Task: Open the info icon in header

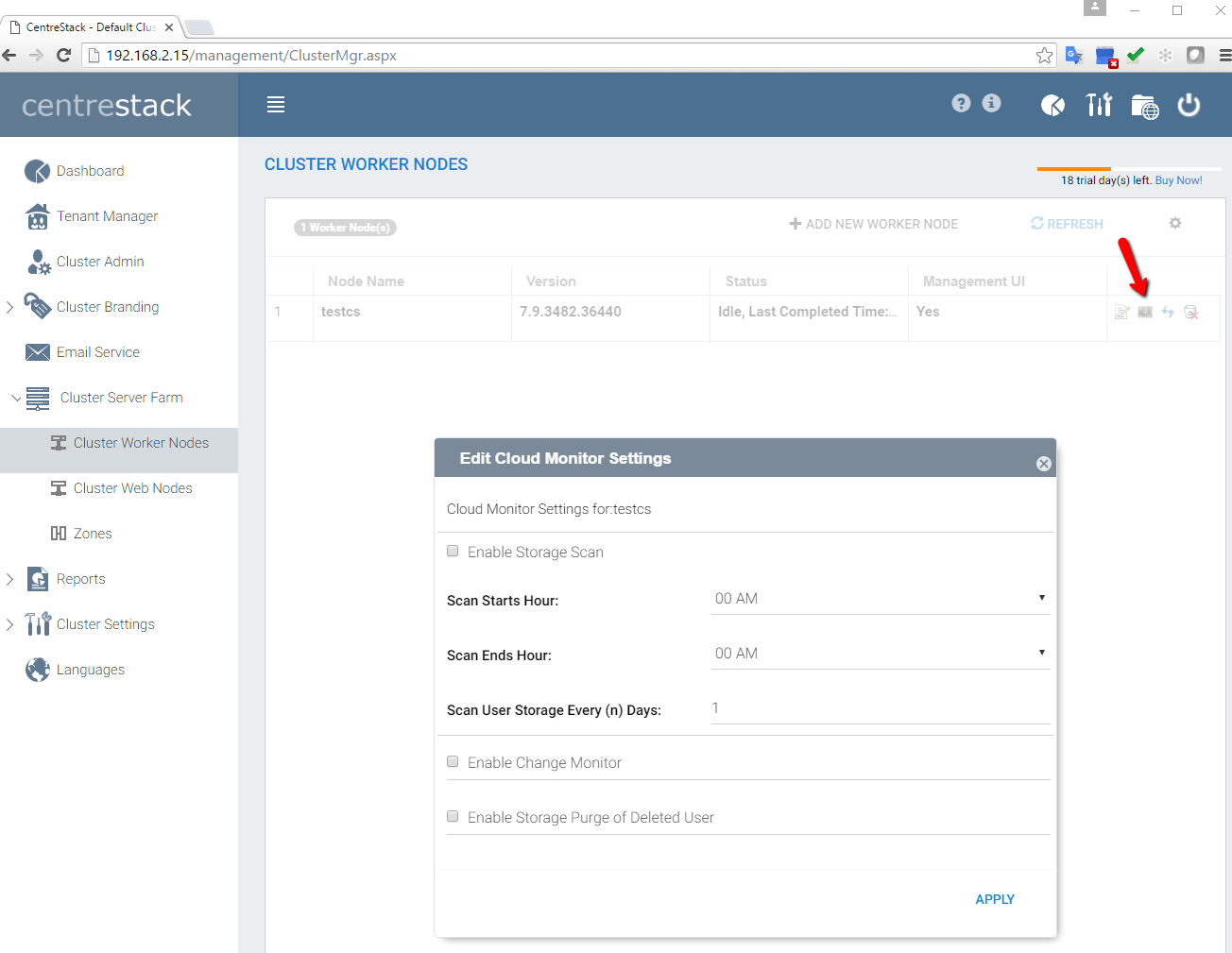Action: [991, 103]
